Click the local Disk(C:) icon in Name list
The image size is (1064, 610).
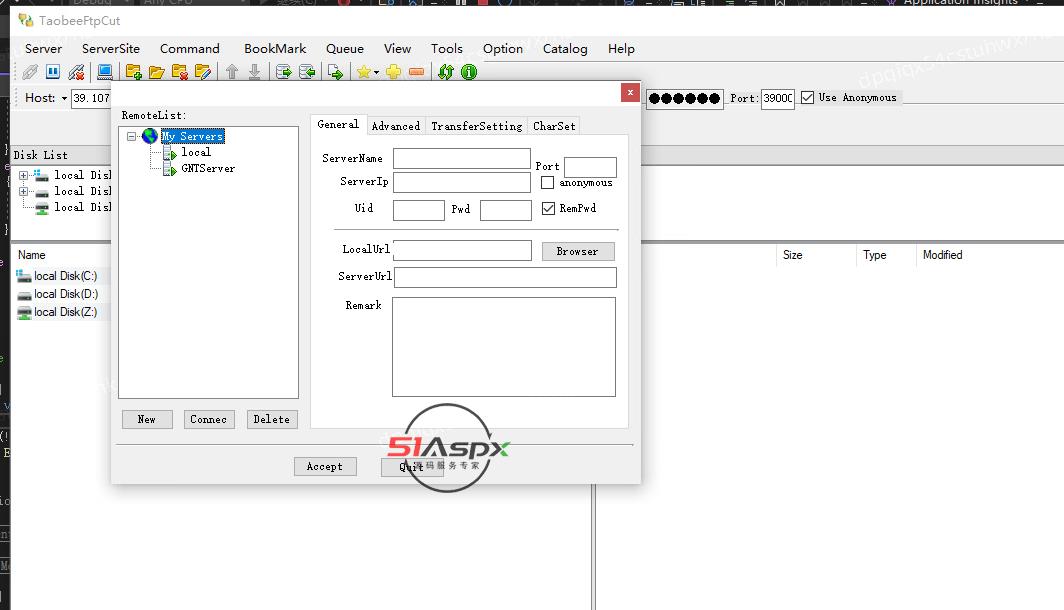click(24, 276)
